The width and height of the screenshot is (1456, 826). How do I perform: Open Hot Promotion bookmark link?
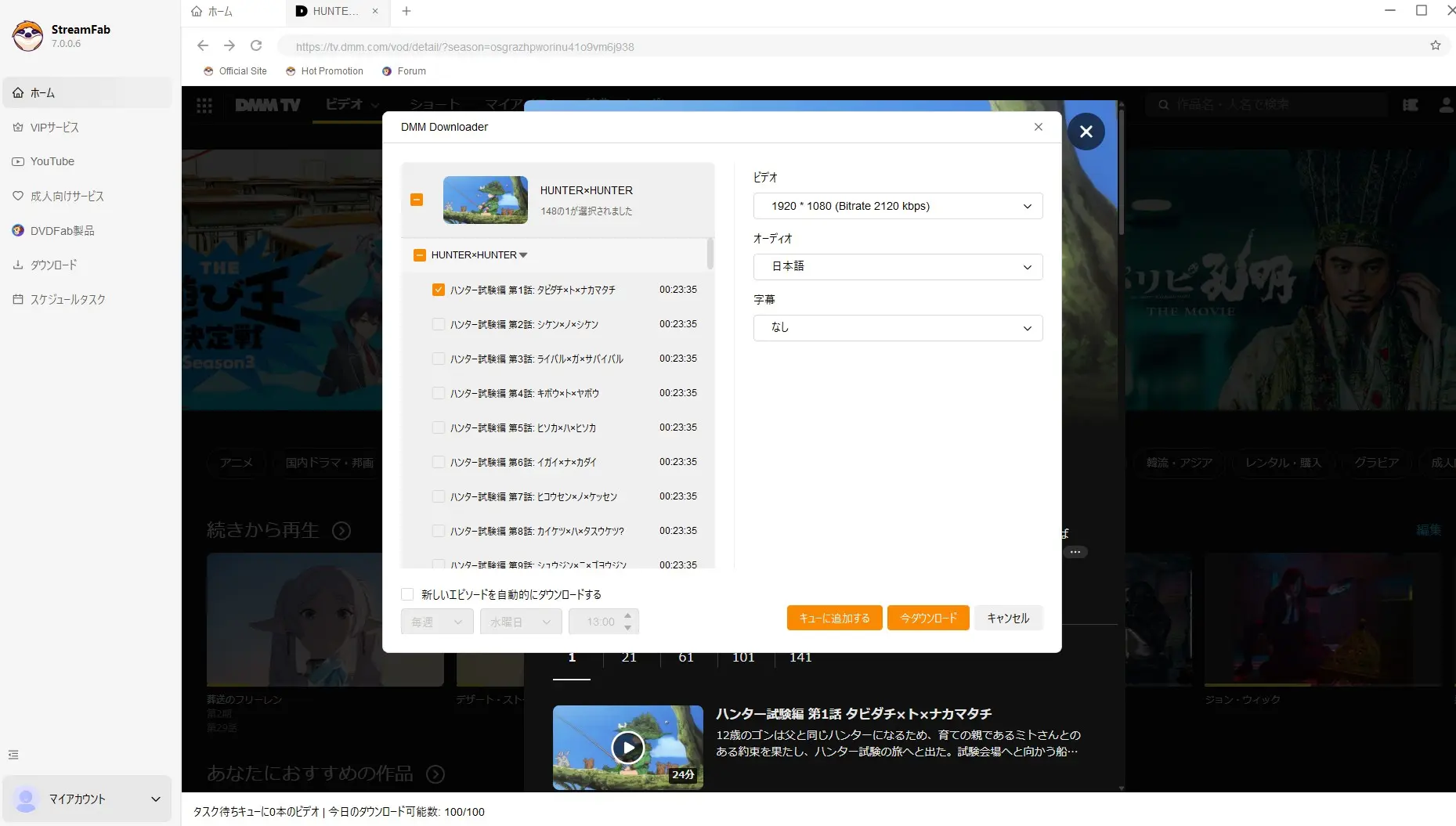point(324,71)
